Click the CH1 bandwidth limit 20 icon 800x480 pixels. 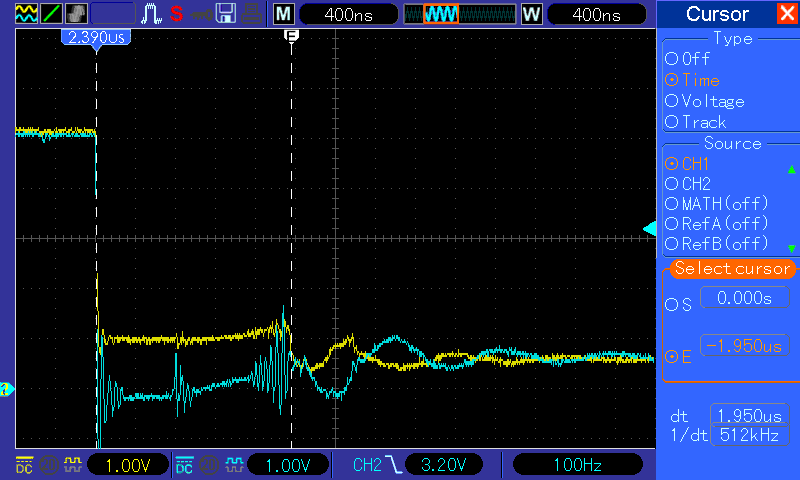(x=49, y=465)
